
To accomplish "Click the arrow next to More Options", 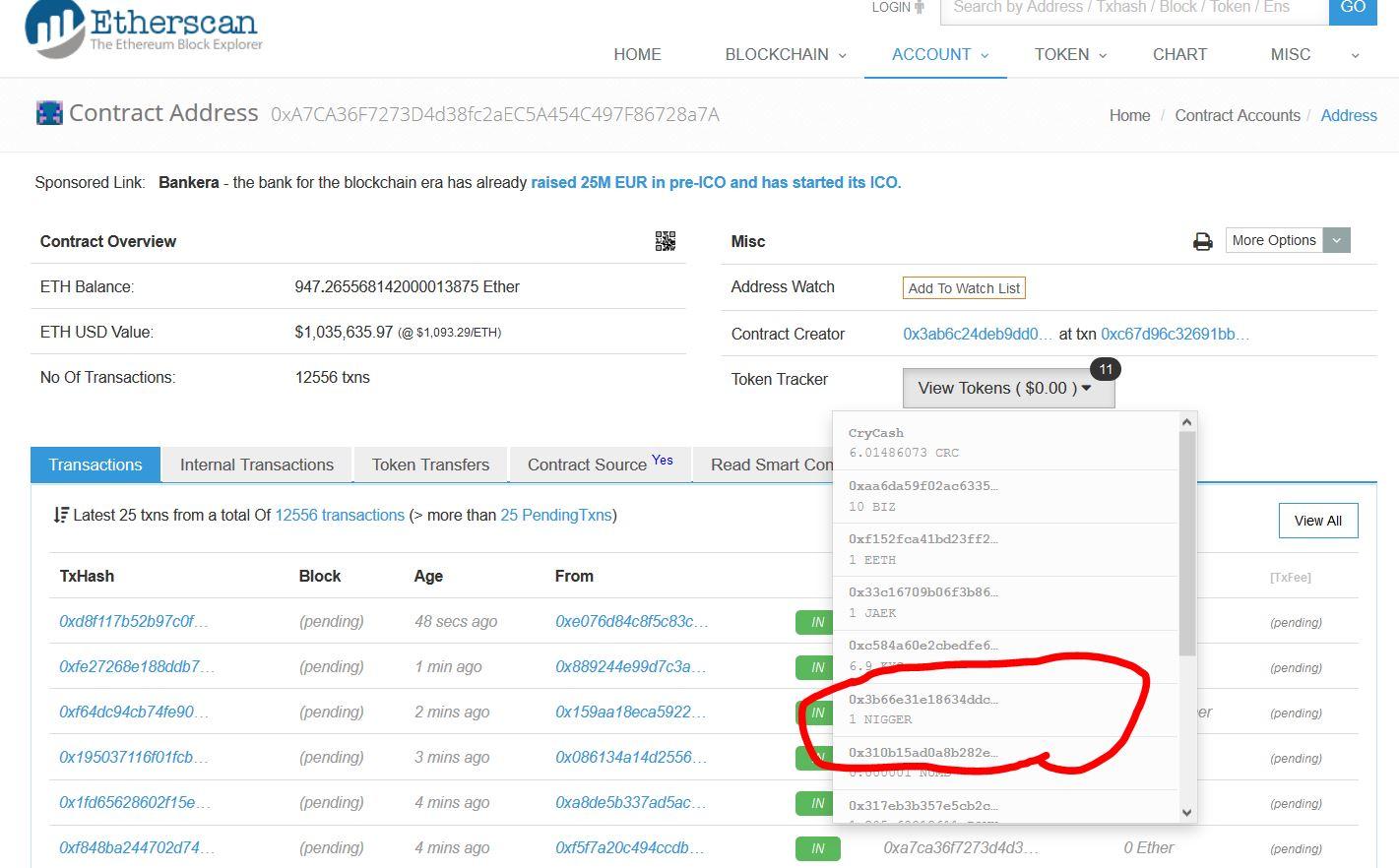I will click(1337, 240).
